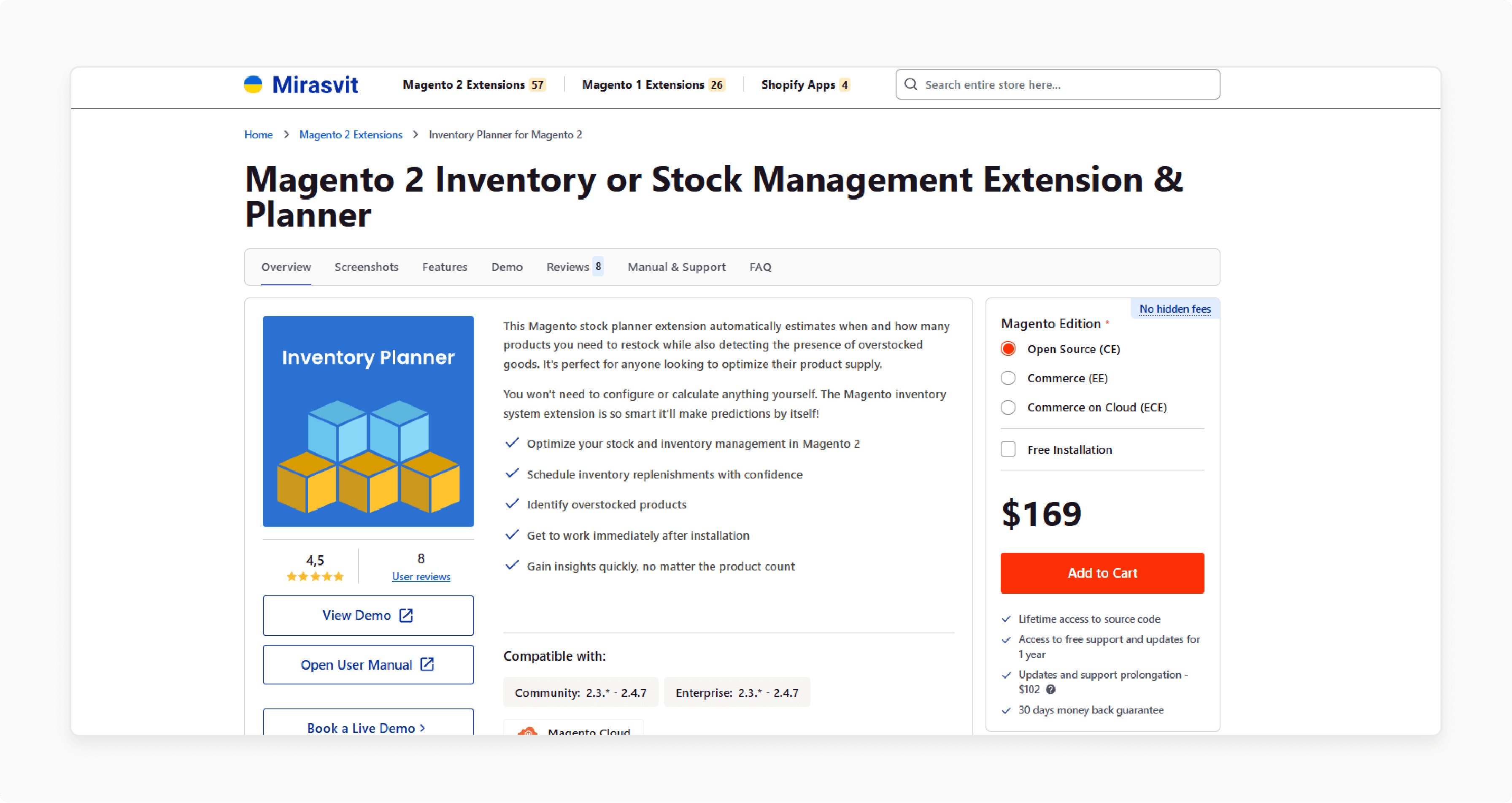
Task: Click the Add to Cart button
Action: pos(1102,573)
